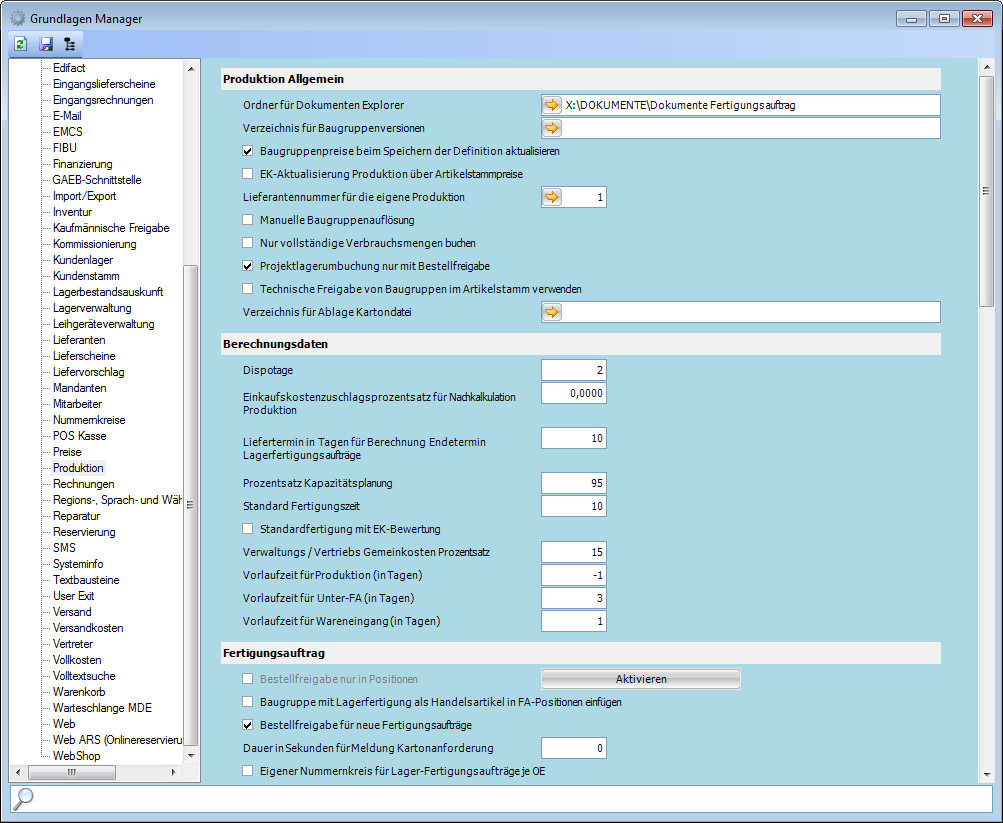Select Lagerverwaltung in the category tree
The height and width of the screenshot is (823, 1003).
(x=92, y=308)
